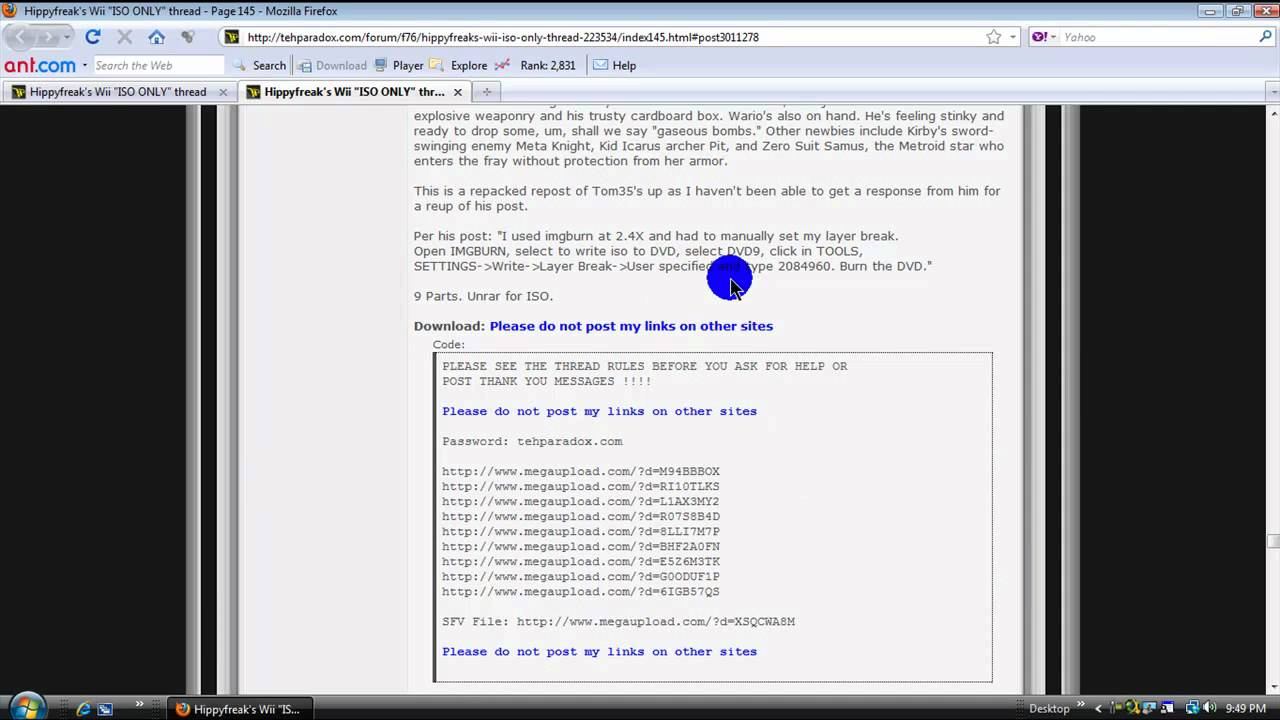The image size is (1280, 720).
Task: Go back to the previous page
Action: coord(22,37)
